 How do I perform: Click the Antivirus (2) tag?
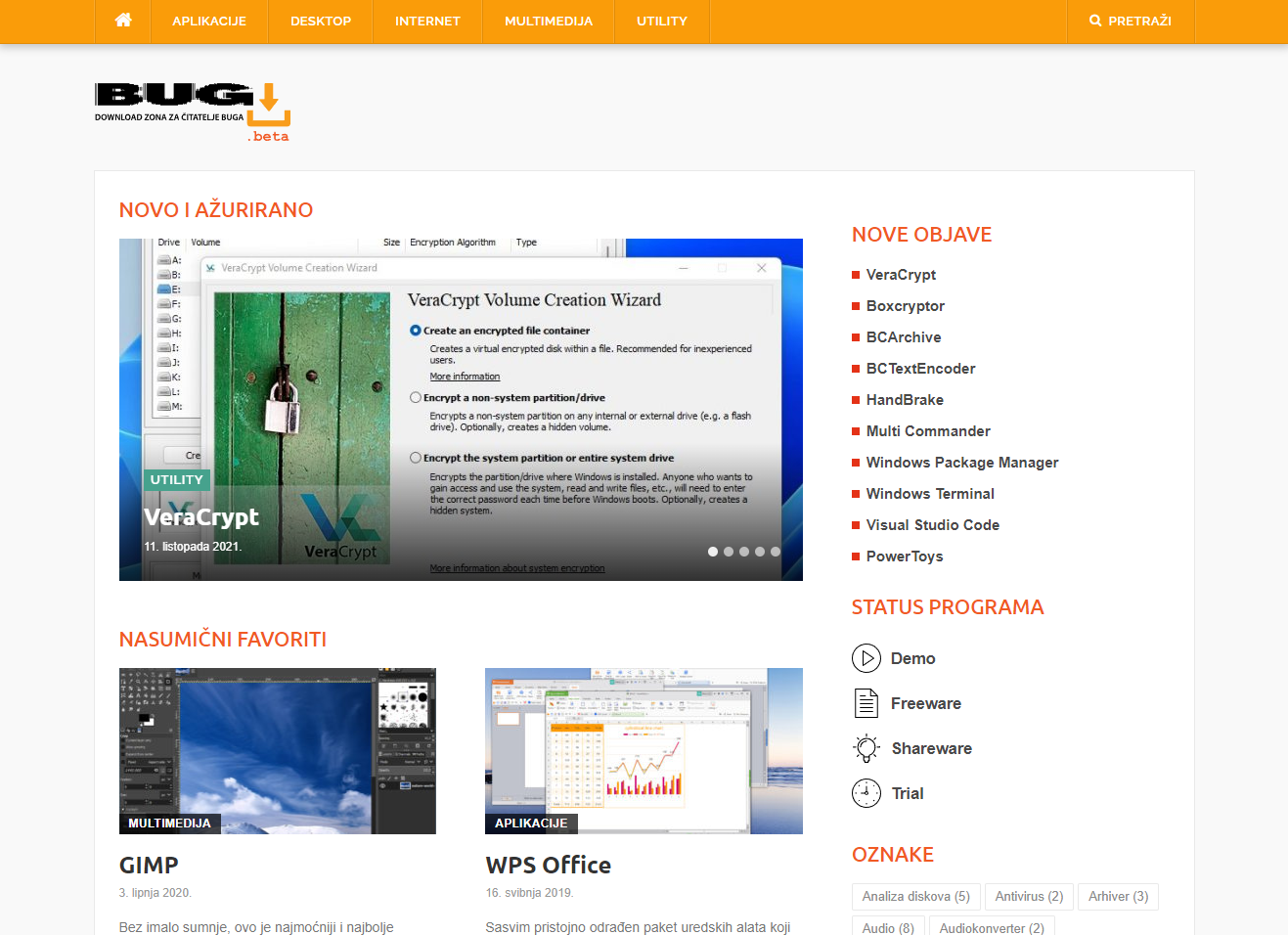[x=1029, y=897]
